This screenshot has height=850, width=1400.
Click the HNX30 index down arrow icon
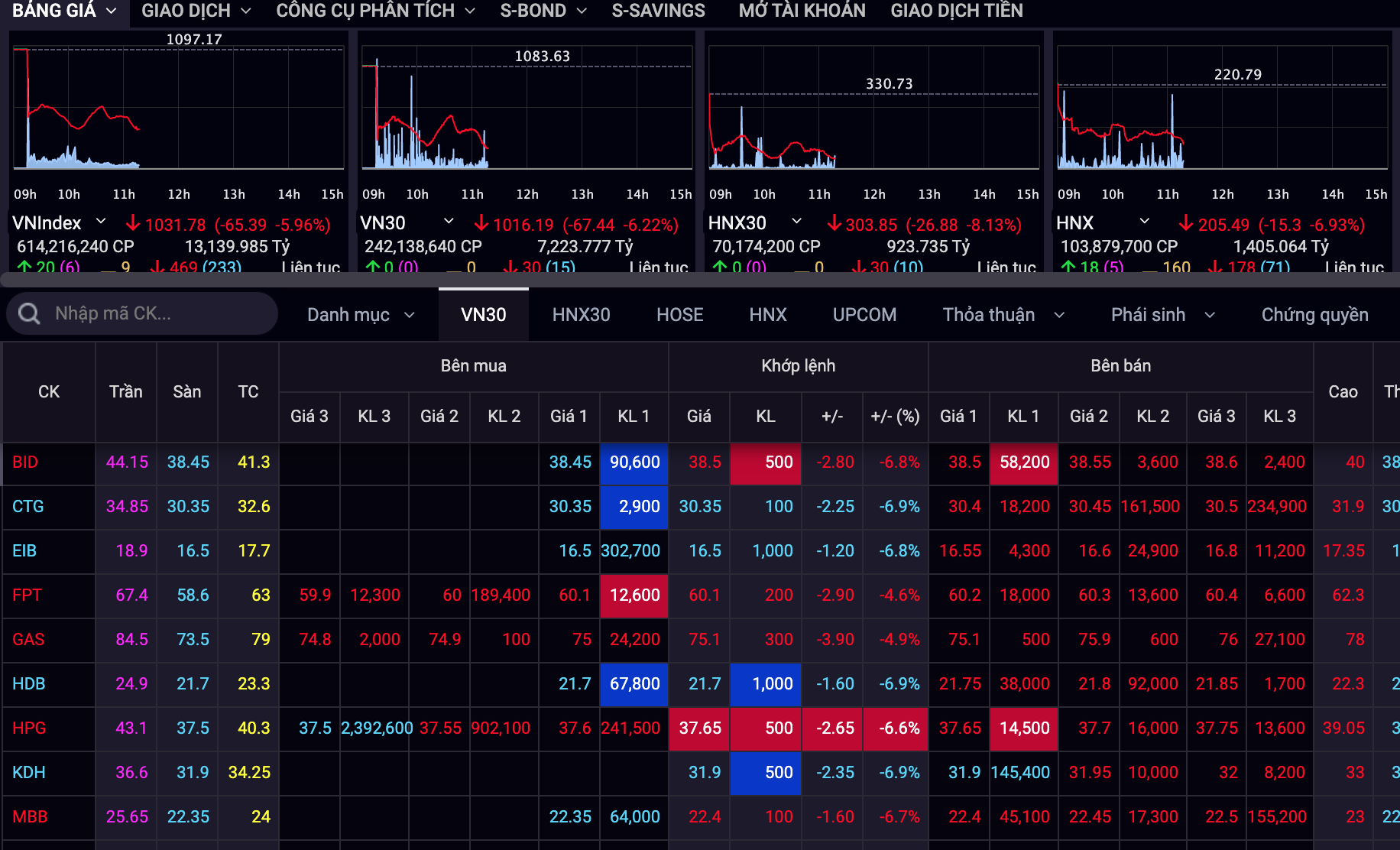(834, 223)
